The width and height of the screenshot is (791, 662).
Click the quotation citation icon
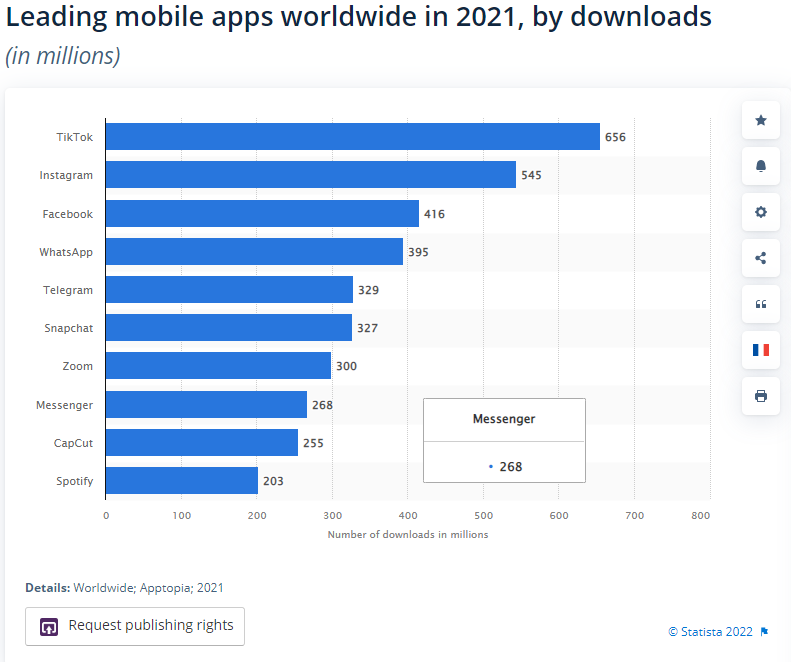tap(761, 304)
